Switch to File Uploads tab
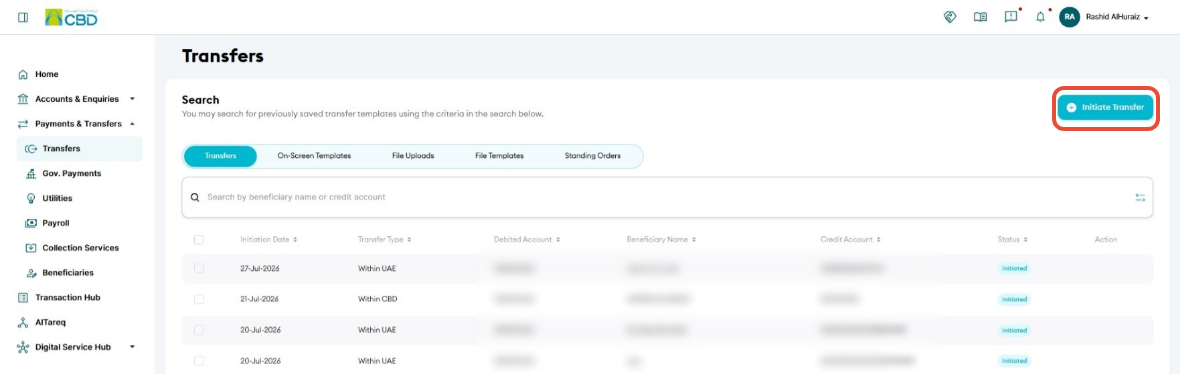Screen dimensions: 1180x374 click(x=412, y=156)
